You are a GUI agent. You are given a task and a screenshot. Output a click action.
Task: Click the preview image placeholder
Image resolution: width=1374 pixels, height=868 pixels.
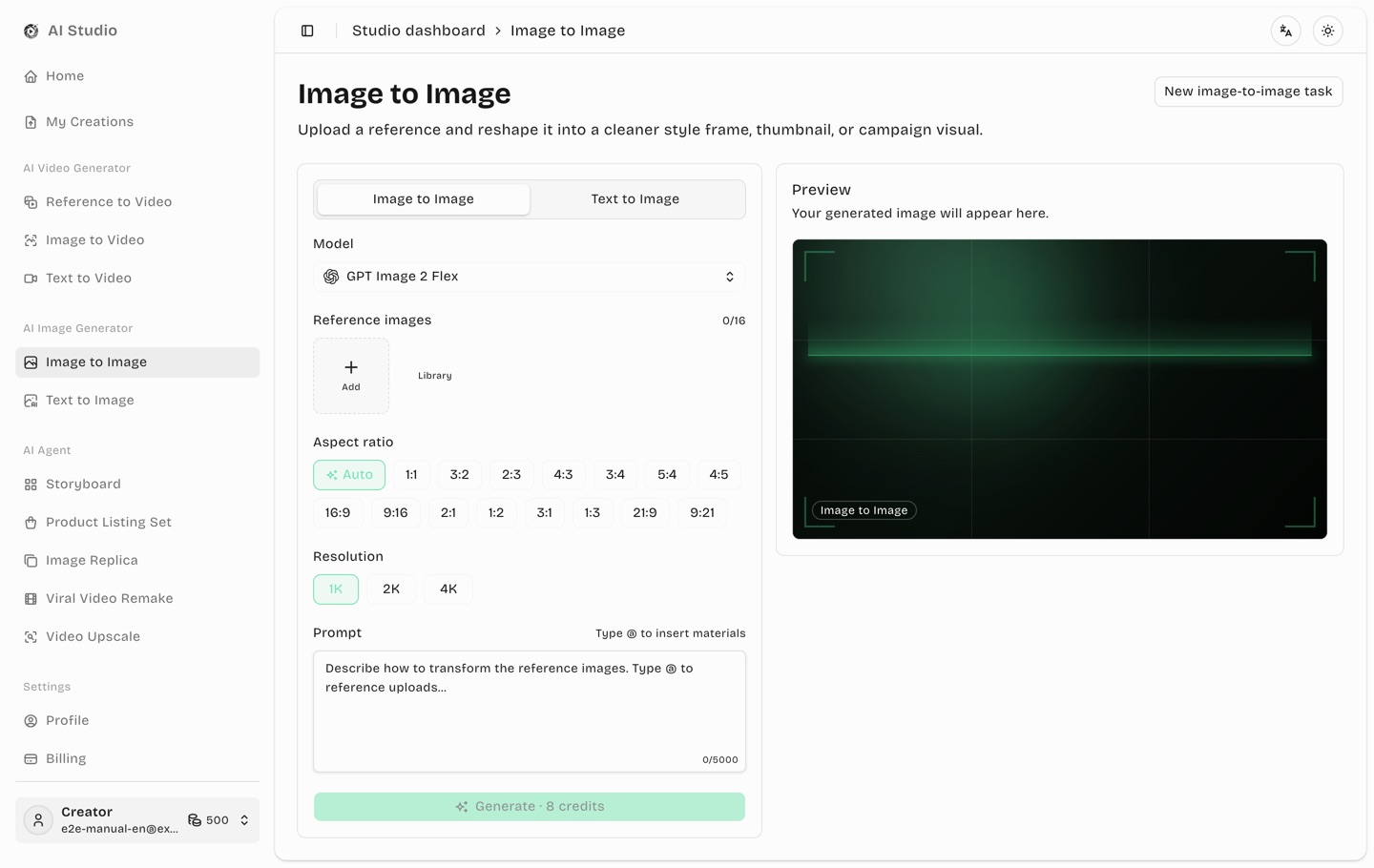1059,389
